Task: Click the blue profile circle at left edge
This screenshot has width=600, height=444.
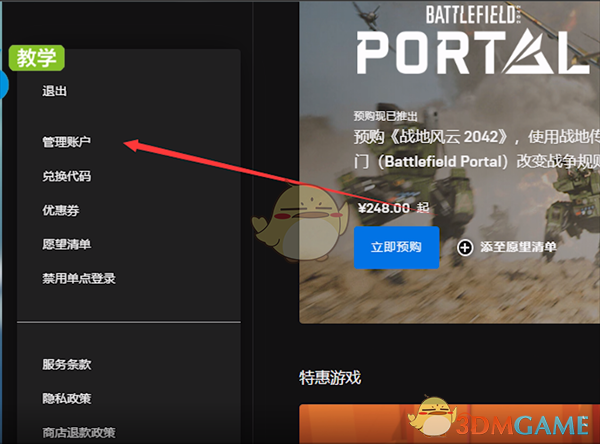Action: [4, 85]
